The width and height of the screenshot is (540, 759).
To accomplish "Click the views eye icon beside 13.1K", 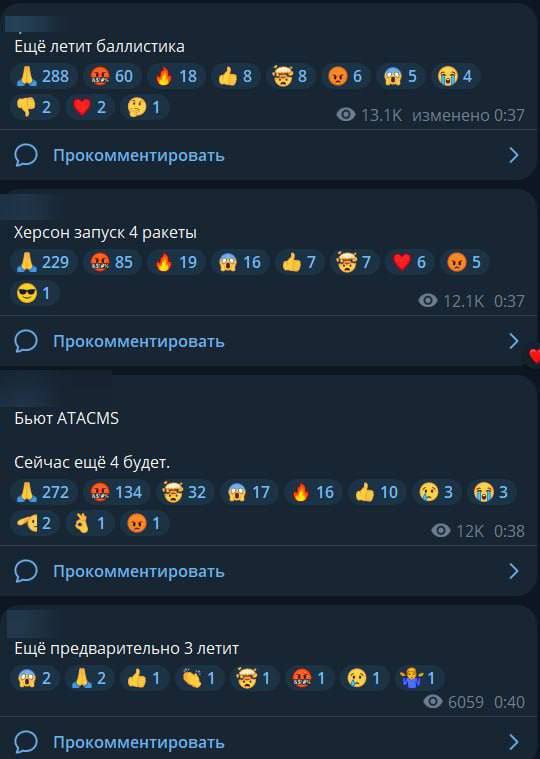I will coord(345,115).
